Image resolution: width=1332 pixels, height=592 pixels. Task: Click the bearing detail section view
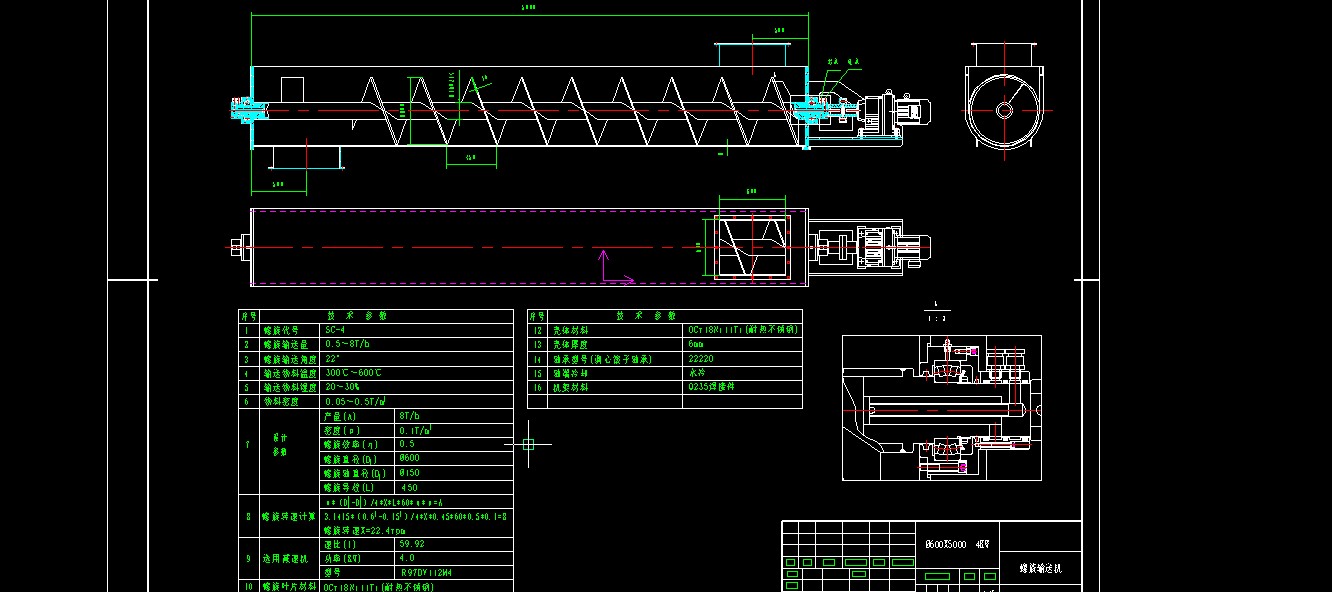coord(942,408)
